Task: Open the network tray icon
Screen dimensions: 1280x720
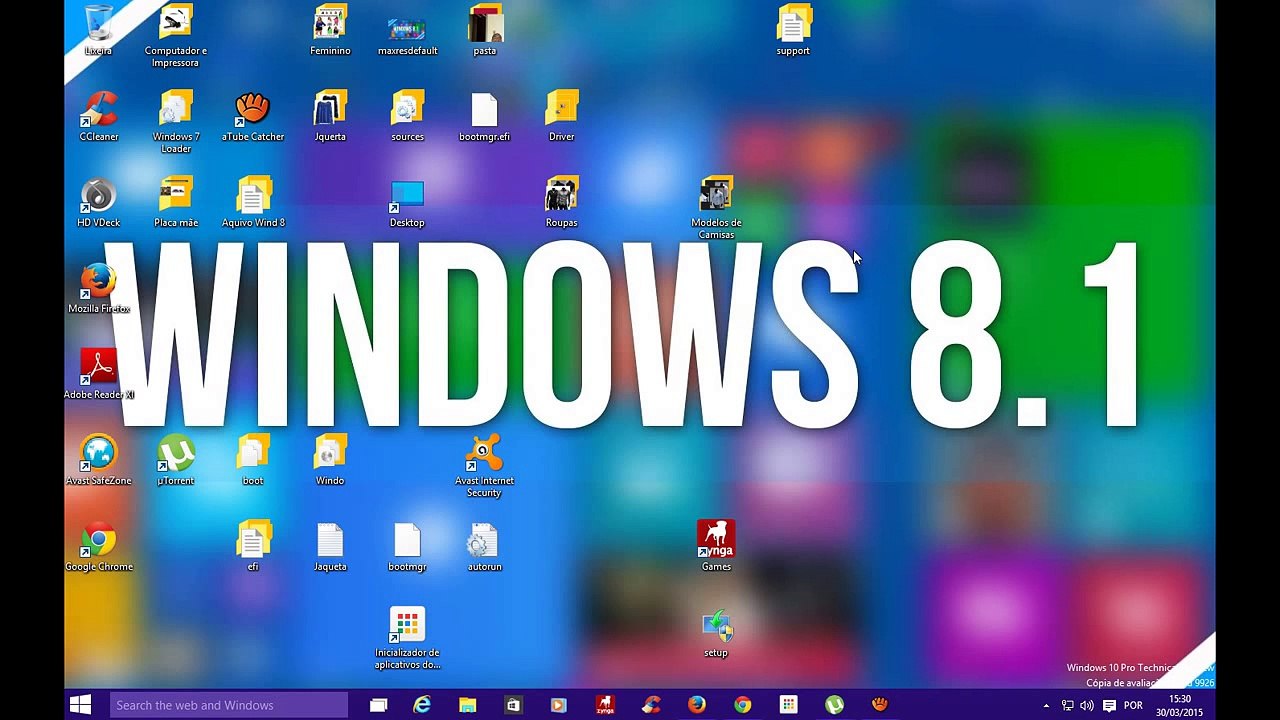Action: (1067, 705)
